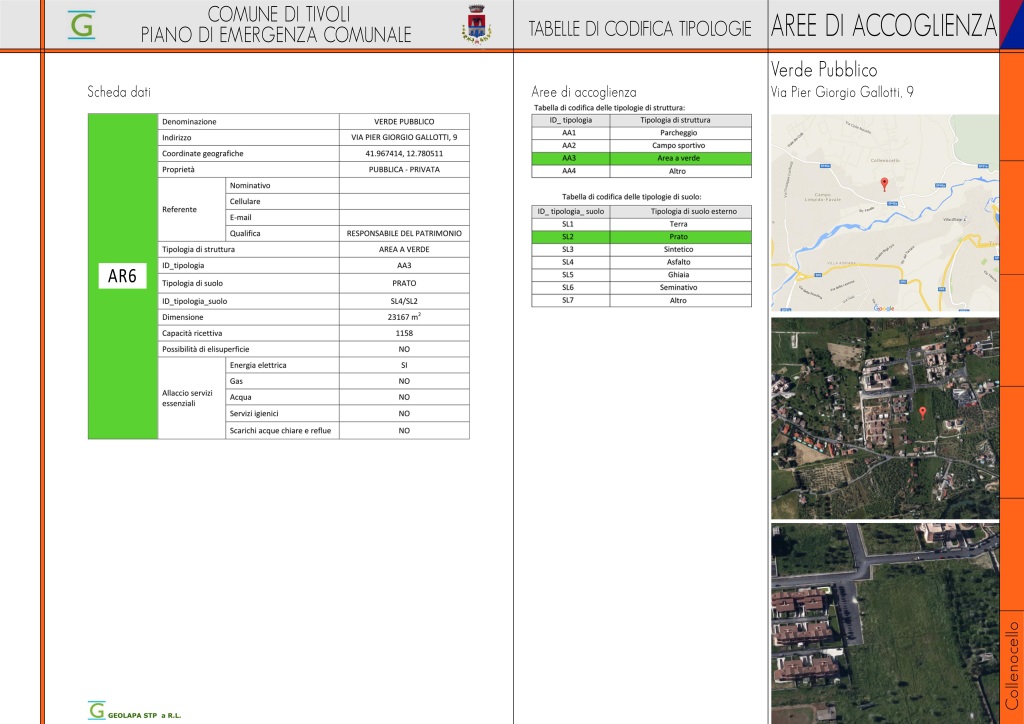Click the "RESPONSABILE DEL PATRIMONIO" cell
This screenshot has width=1024, height=724.
point(404,233)
